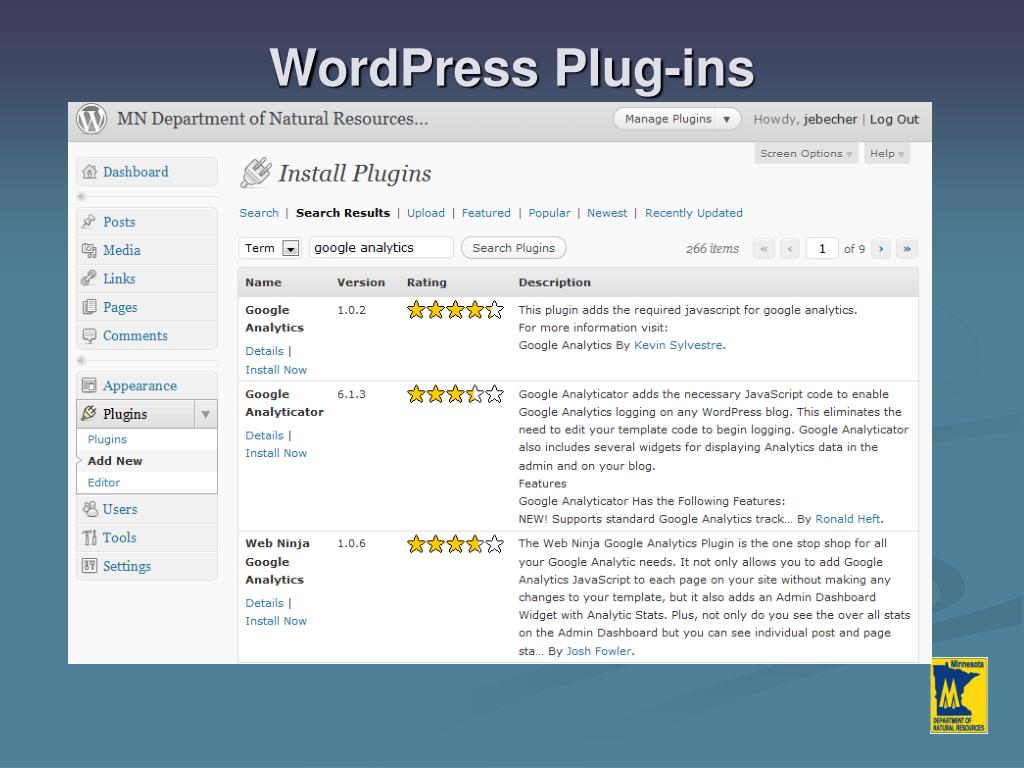Click the current page number field

pos(822,249)
